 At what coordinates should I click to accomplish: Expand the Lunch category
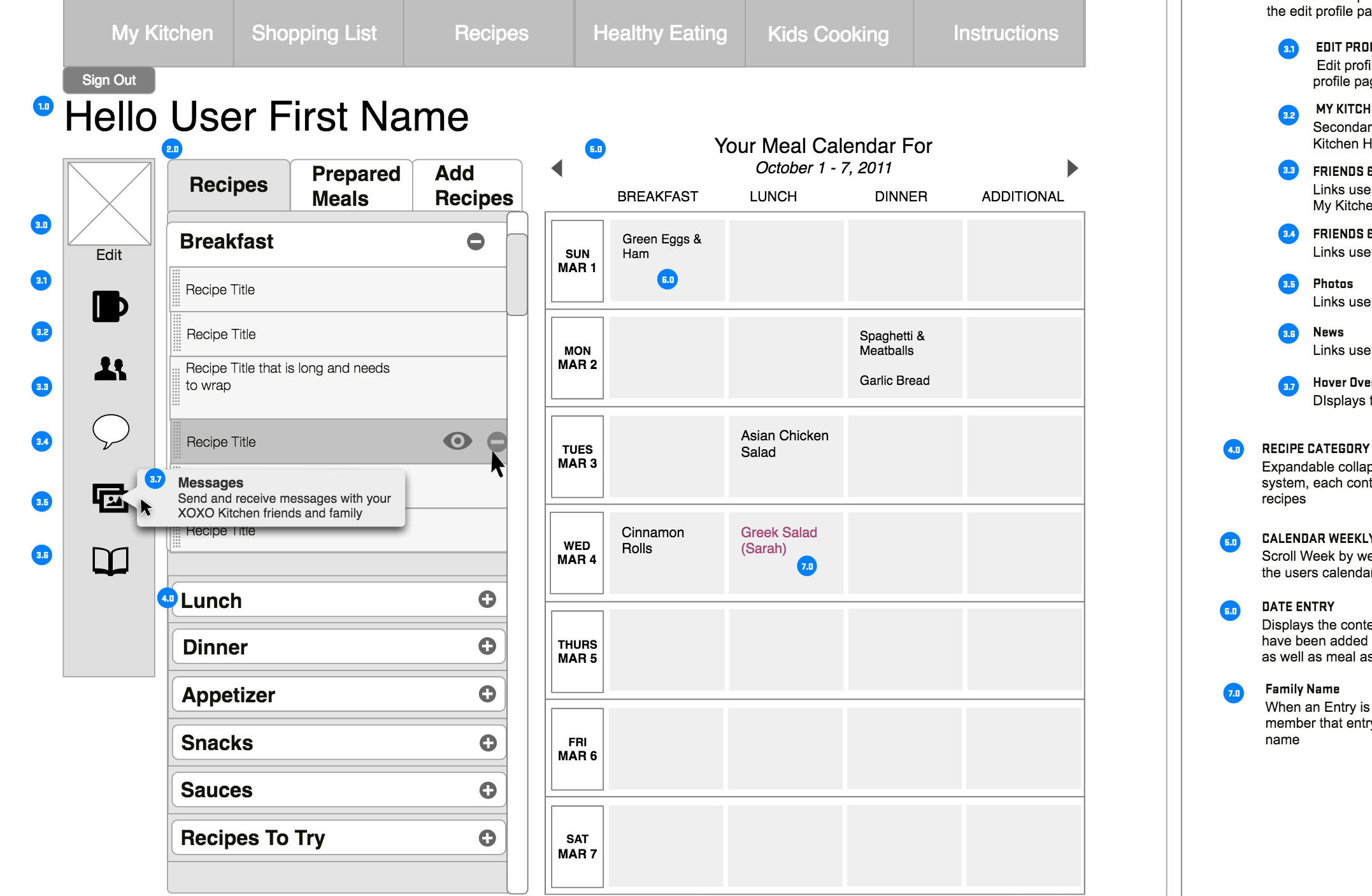coord(487,599)
